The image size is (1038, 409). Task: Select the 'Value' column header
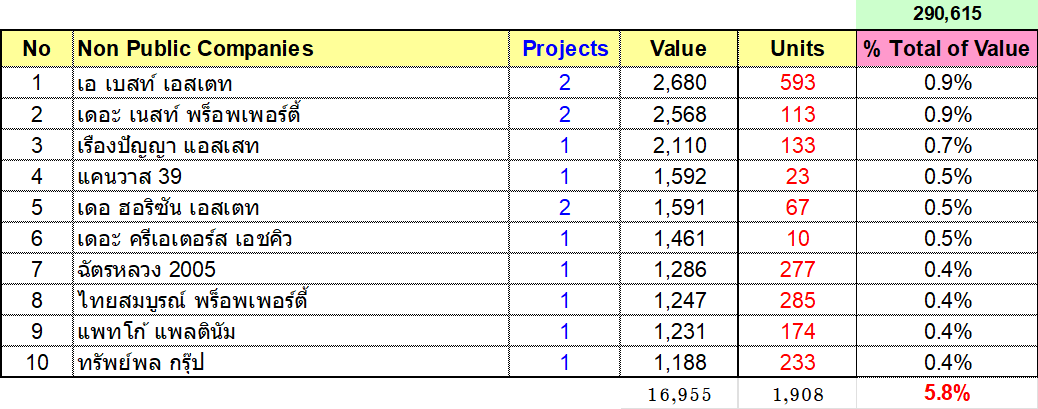(678, 49)
